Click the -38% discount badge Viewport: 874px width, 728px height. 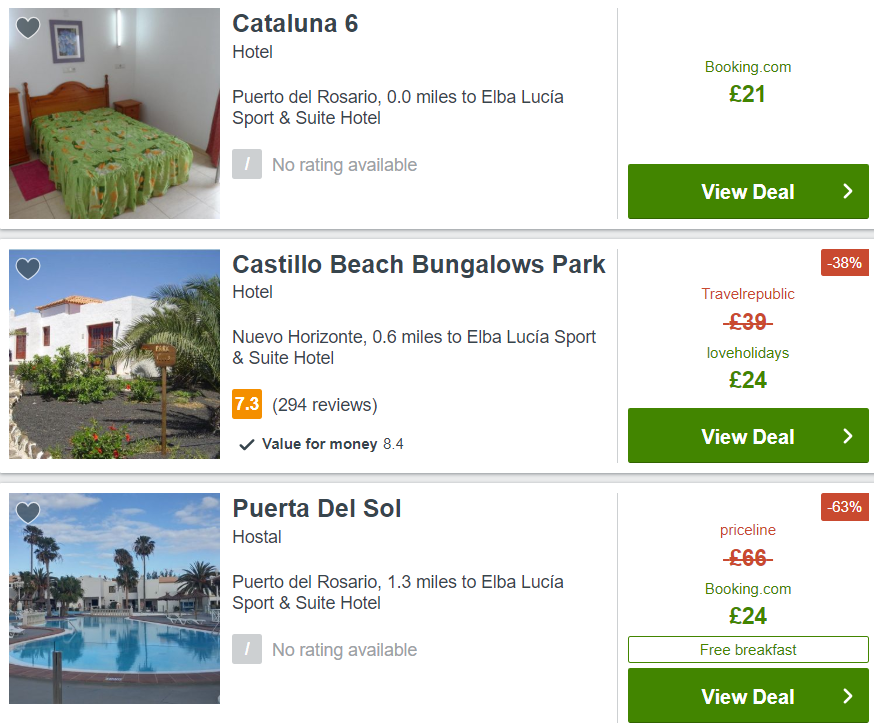(x=844, y=263)
